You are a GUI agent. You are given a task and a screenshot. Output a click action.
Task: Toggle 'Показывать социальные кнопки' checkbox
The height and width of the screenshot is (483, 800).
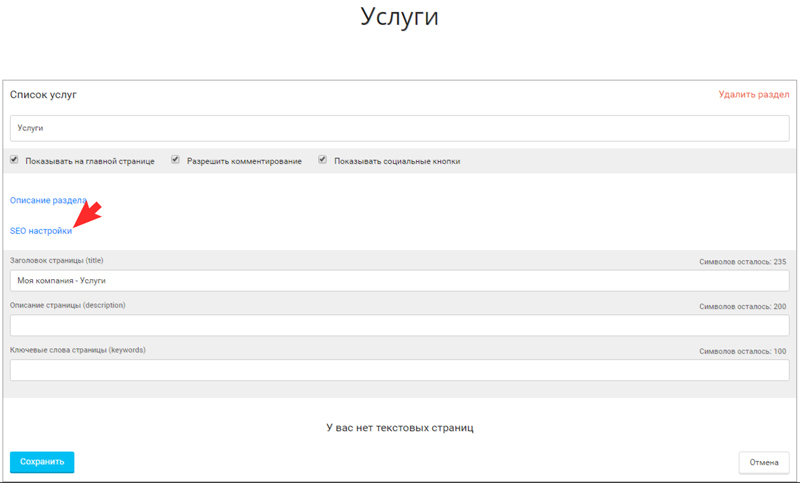pyautogui.click(x=322, y=160)
